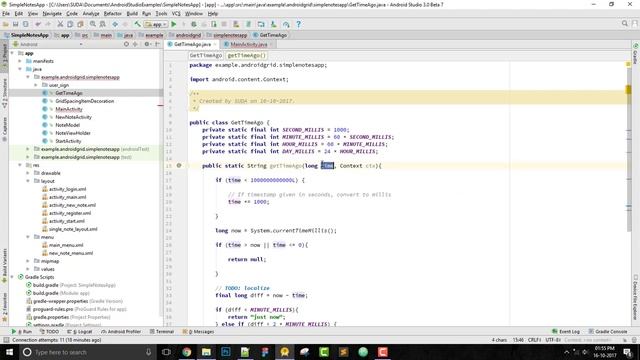Switch to the MainActivity.java editor tab
The image size is (640, 360).
(249, 44)
